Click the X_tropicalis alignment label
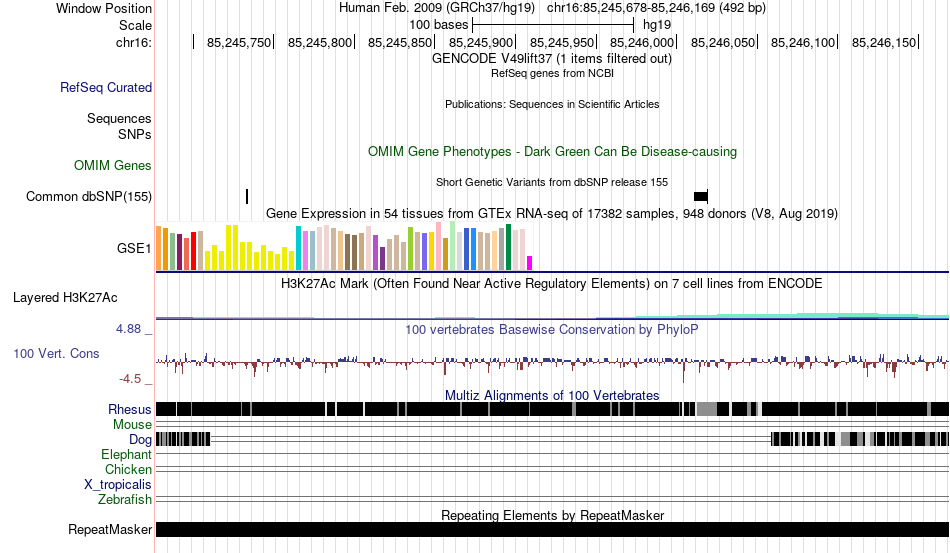Image resolution: width=950 pixels, height=553 pixels. [x=118, y=485]
